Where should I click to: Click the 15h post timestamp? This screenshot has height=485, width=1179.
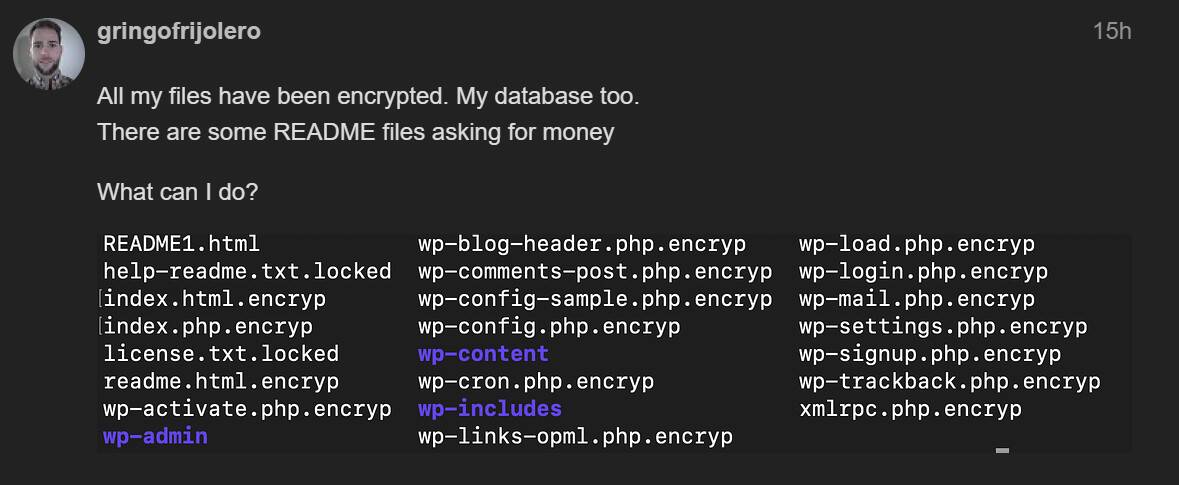point(1112,32)
